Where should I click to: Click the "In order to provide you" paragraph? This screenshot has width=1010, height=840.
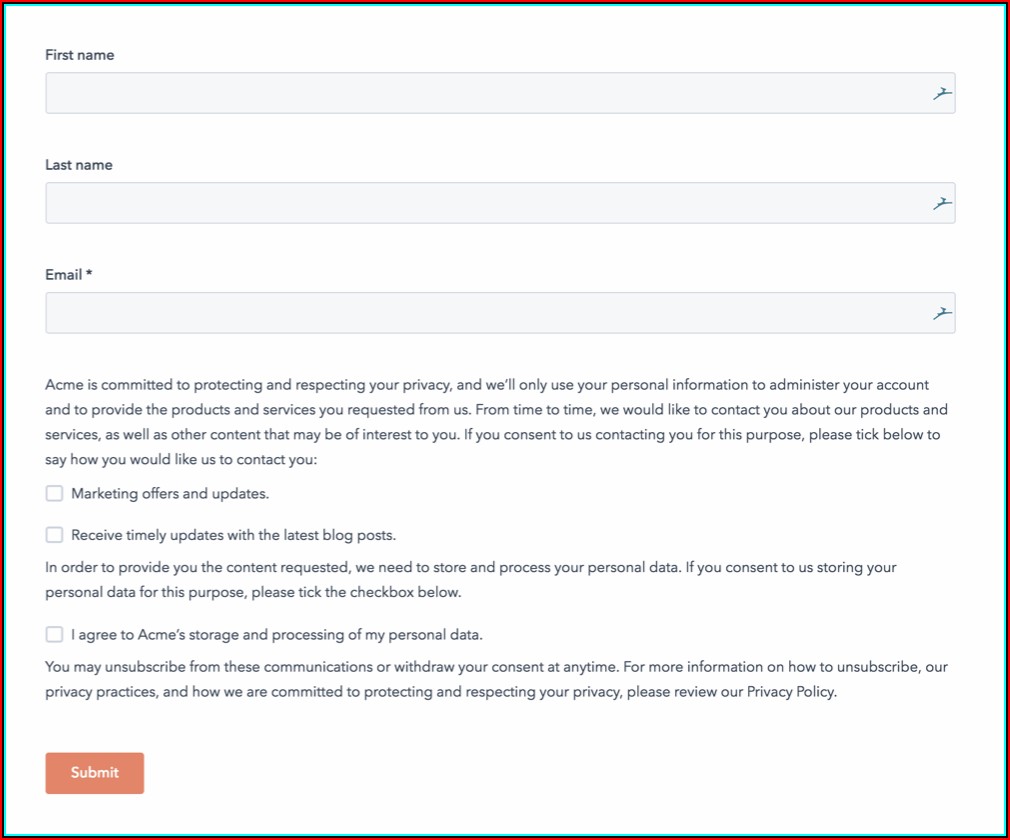pos(470,579)
